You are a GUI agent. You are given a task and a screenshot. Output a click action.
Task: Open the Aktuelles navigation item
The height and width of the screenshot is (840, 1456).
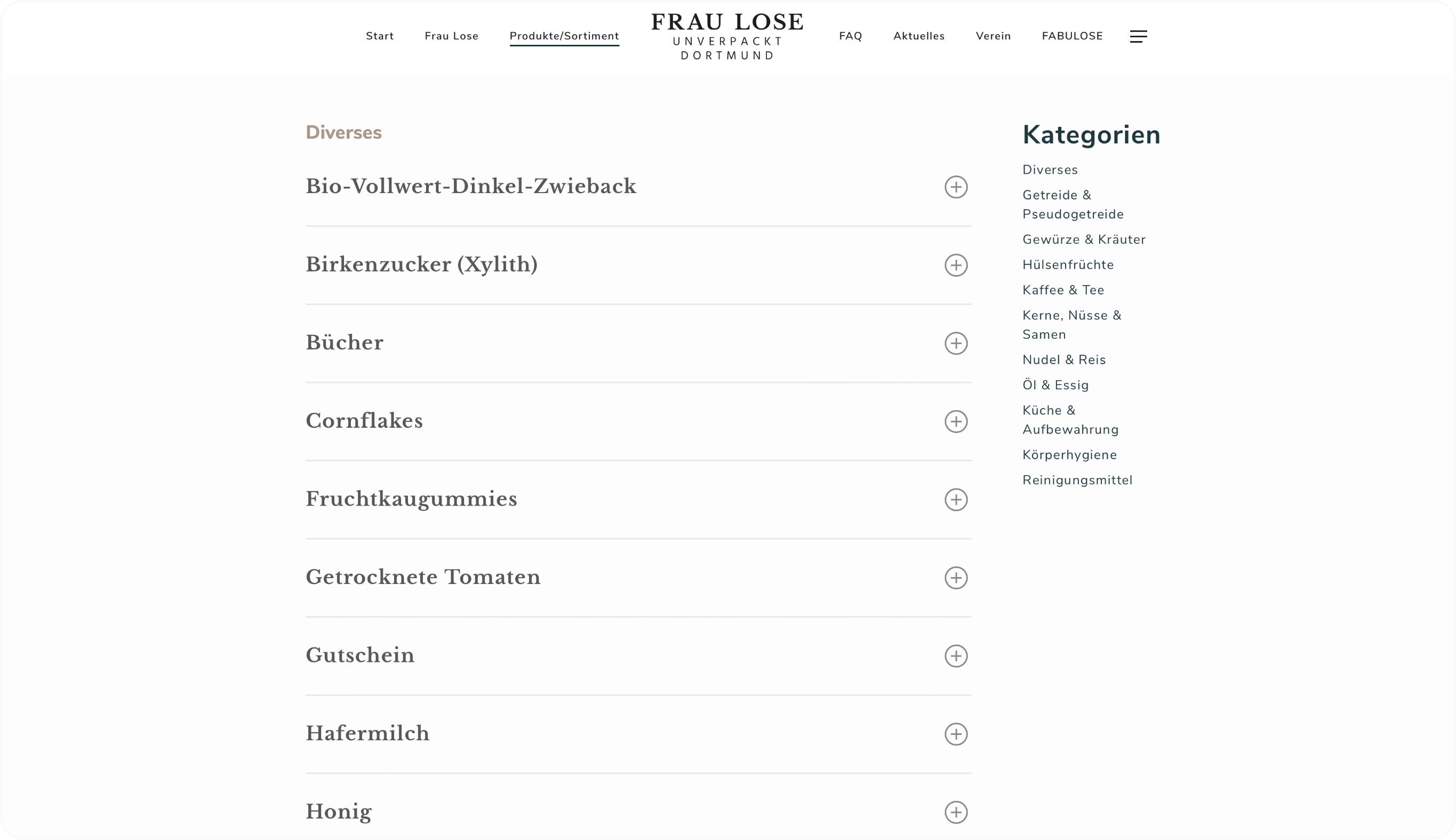[x=918, y=36]
